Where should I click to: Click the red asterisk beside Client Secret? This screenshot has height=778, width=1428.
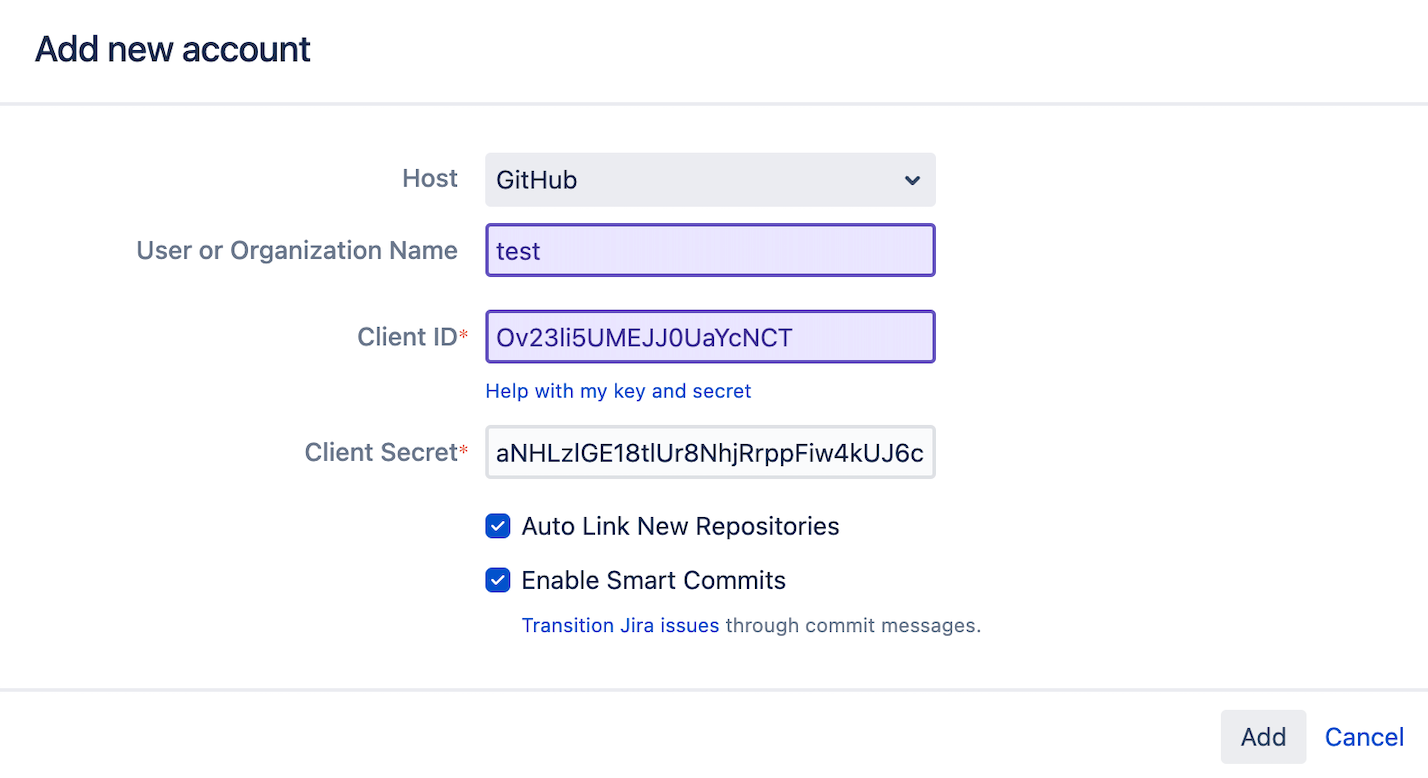point(464,453)
